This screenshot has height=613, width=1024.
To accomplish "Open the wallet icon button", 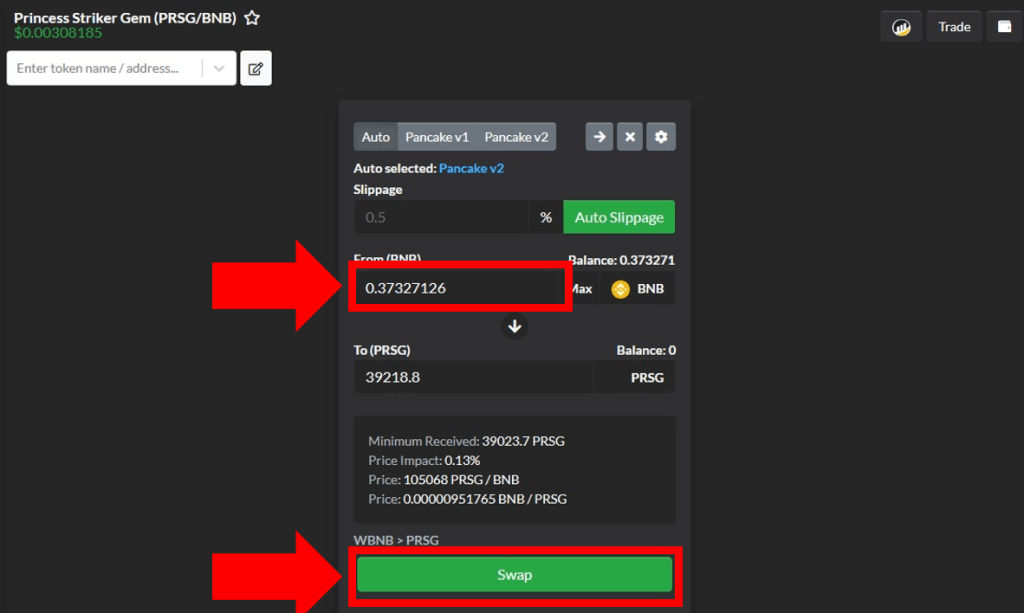I will point(1004,27).
